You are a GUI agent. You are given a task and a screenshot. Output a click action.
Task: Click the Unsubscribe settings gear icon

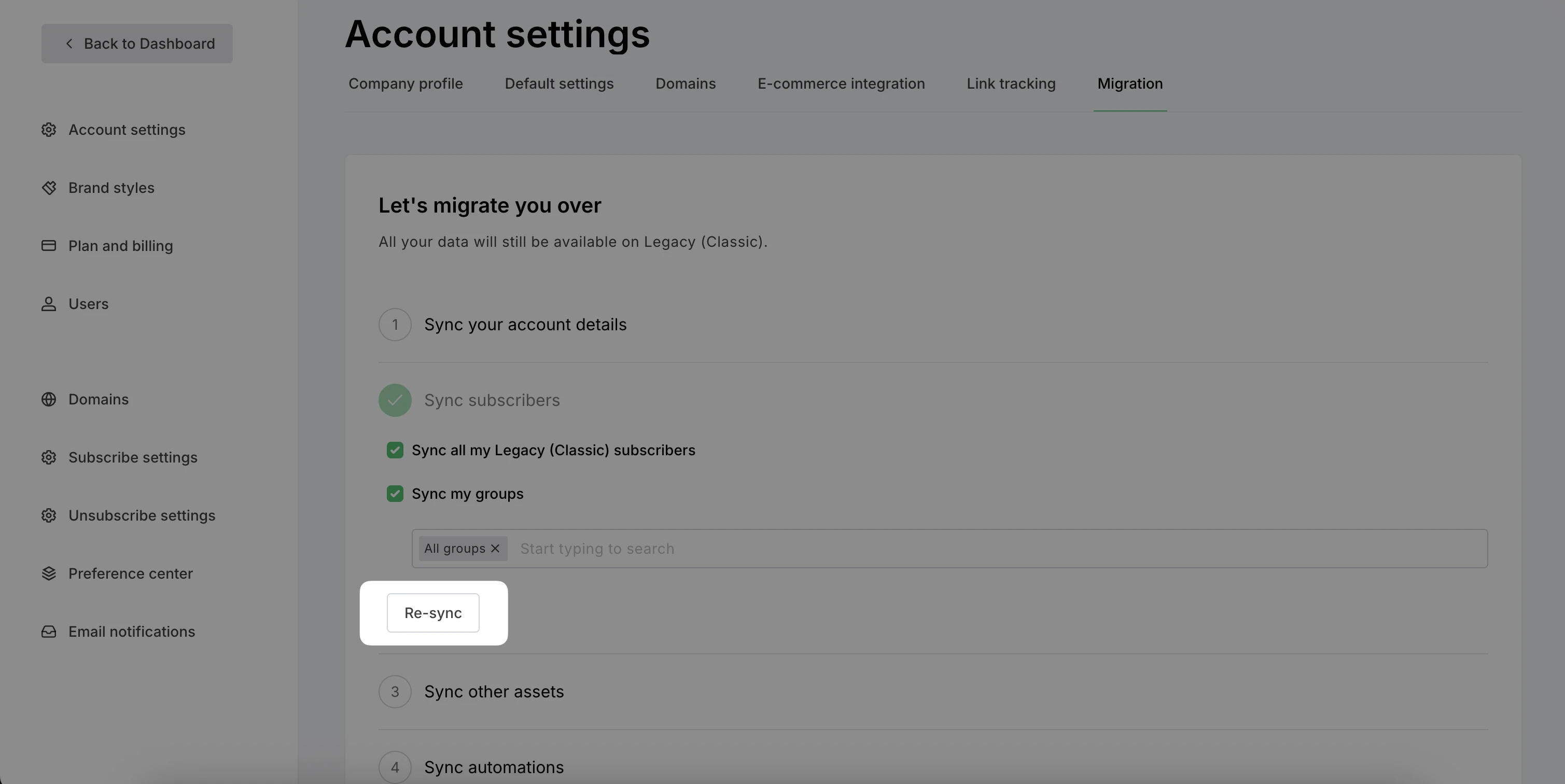[x=49, y=515]
